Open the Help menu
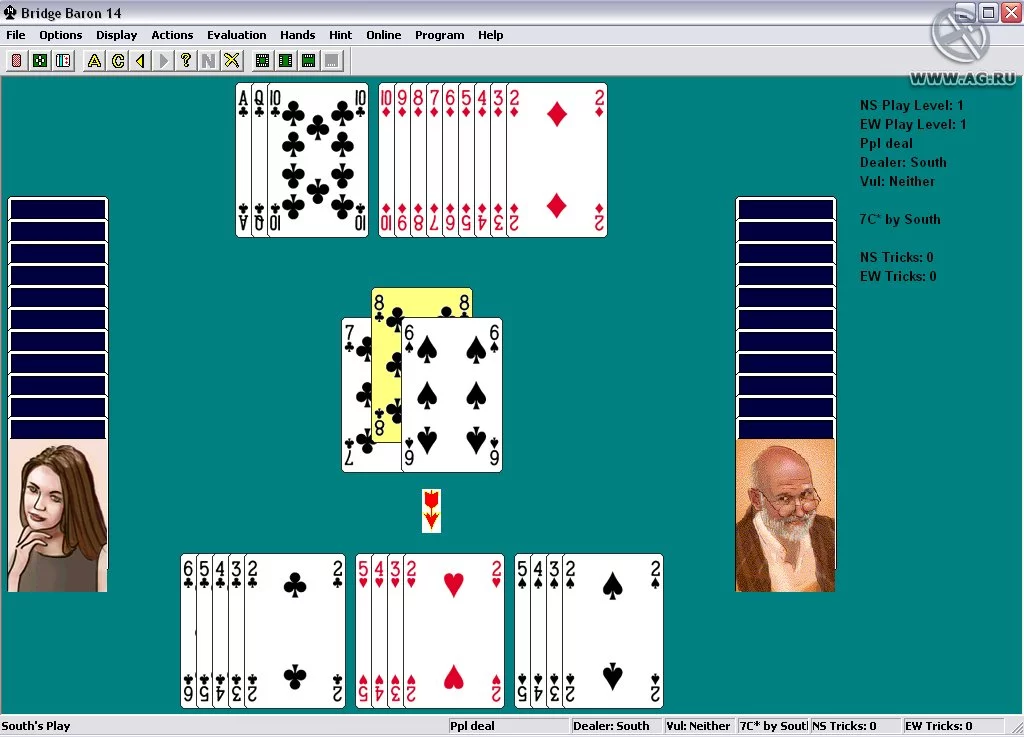This screenshot has width=1024, height=737. click(x=490, y=35)
